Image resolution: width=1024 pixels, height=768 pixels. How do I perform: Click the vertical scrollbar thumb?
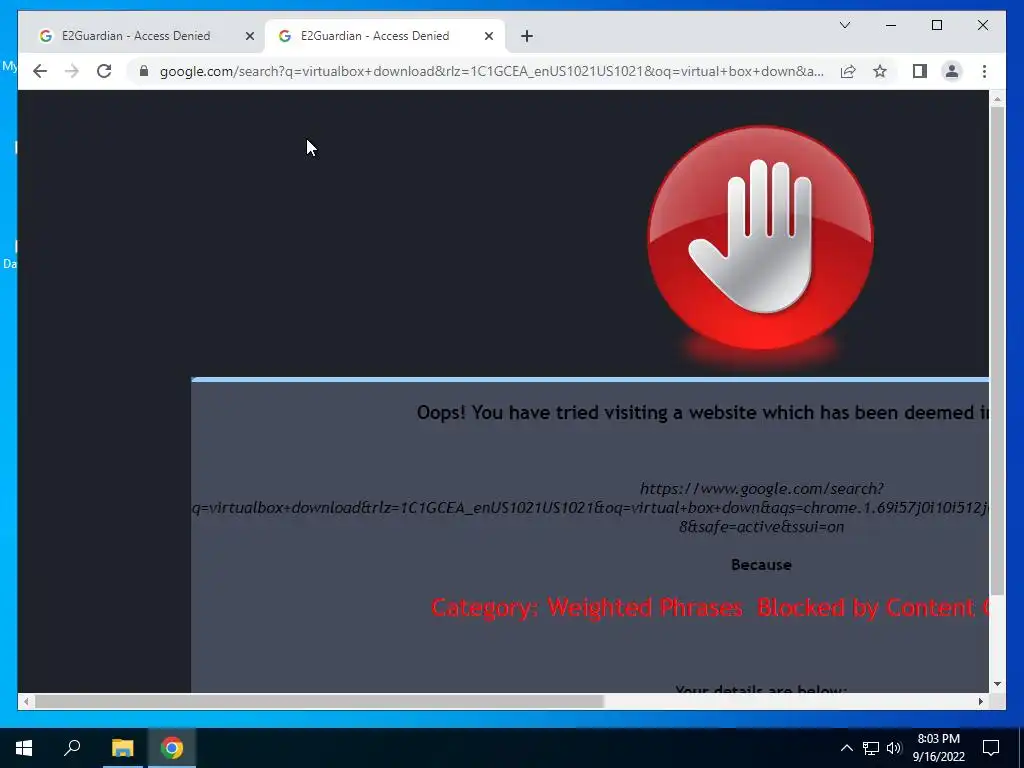[997, 351]
